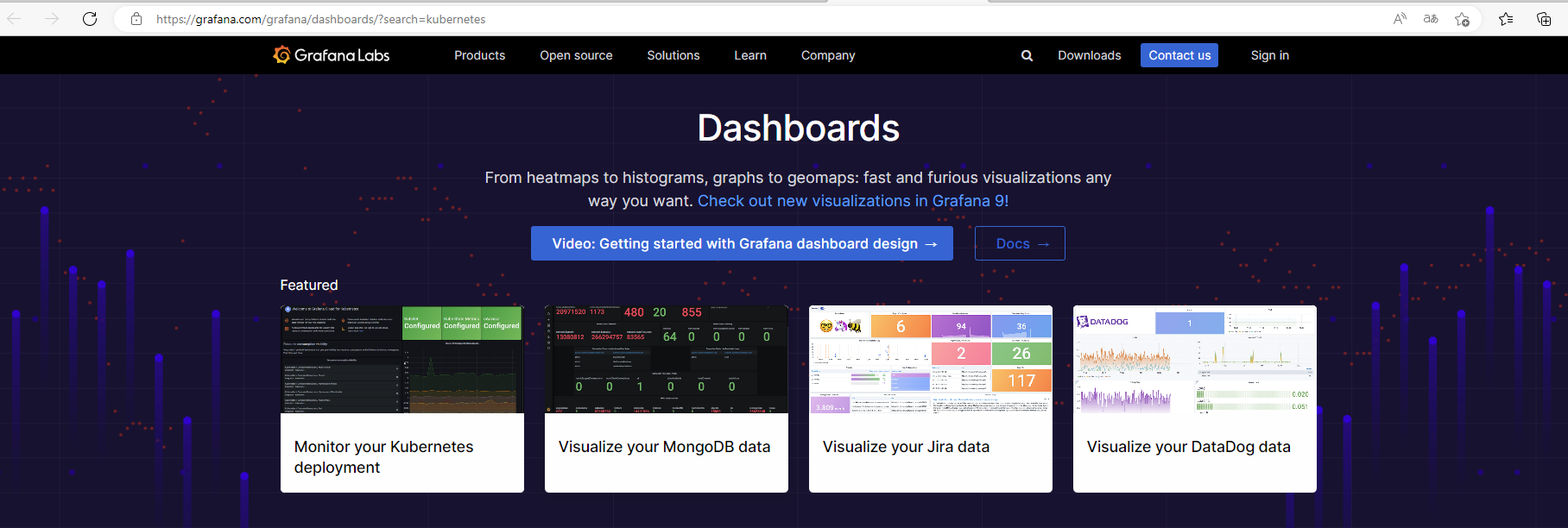Image resolution: width=1568 pixels, height=528 pixels.
Task: Open the Kubernetes deployment dashboard thumbnail
Action: pos(402,359)
